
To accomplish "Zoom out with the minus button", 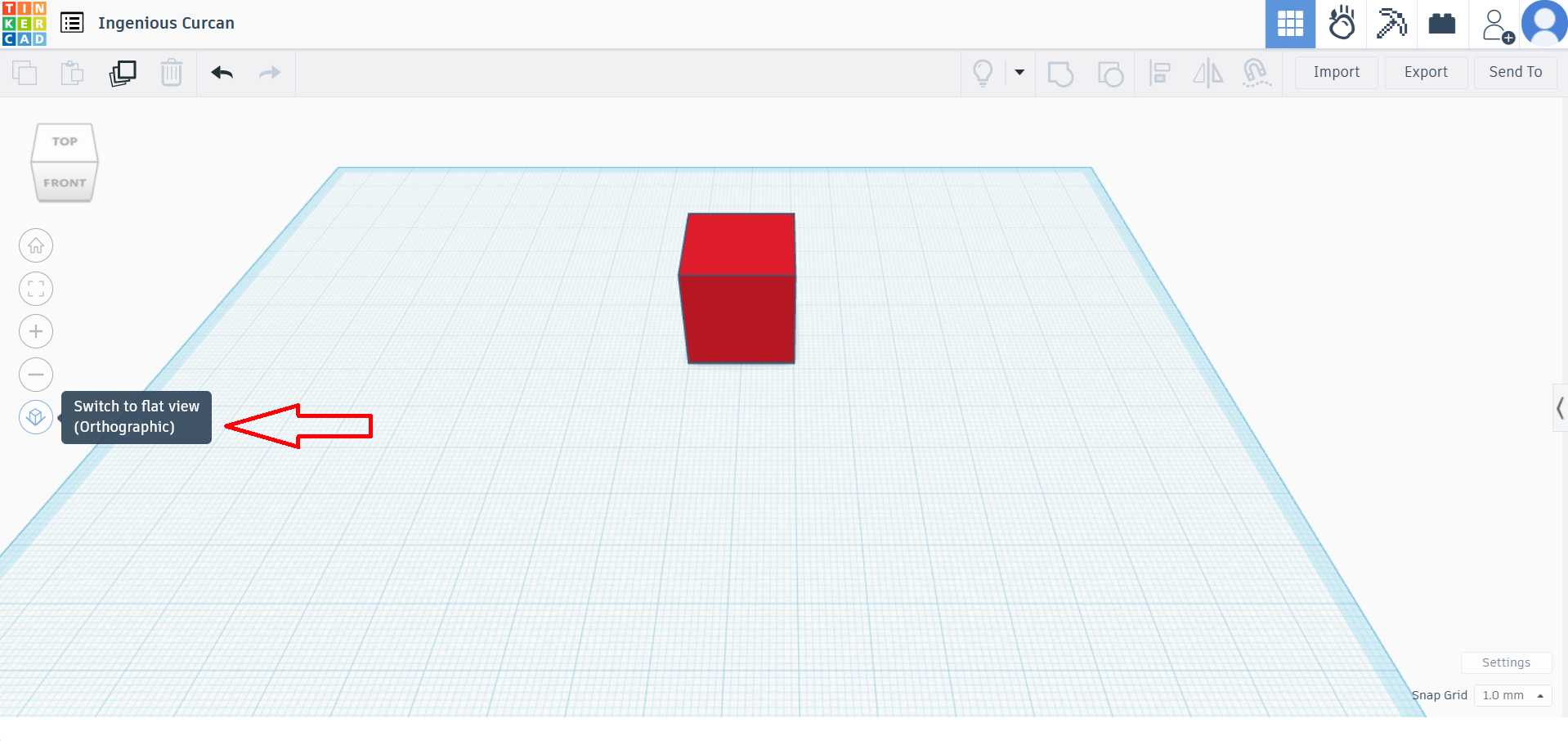I will [36, 375].
